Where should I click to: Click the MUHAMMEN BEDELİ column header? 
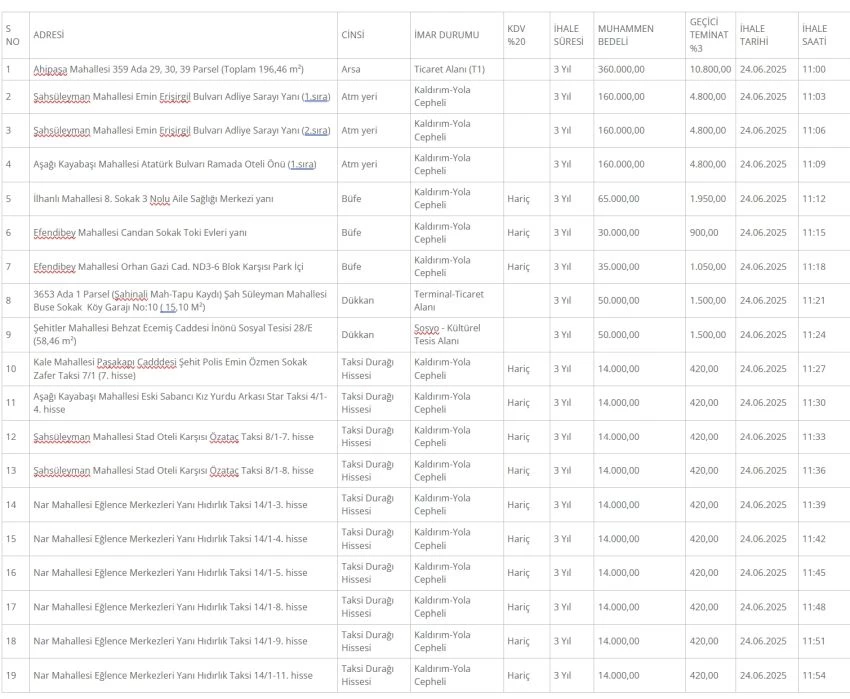pos(625,34)
